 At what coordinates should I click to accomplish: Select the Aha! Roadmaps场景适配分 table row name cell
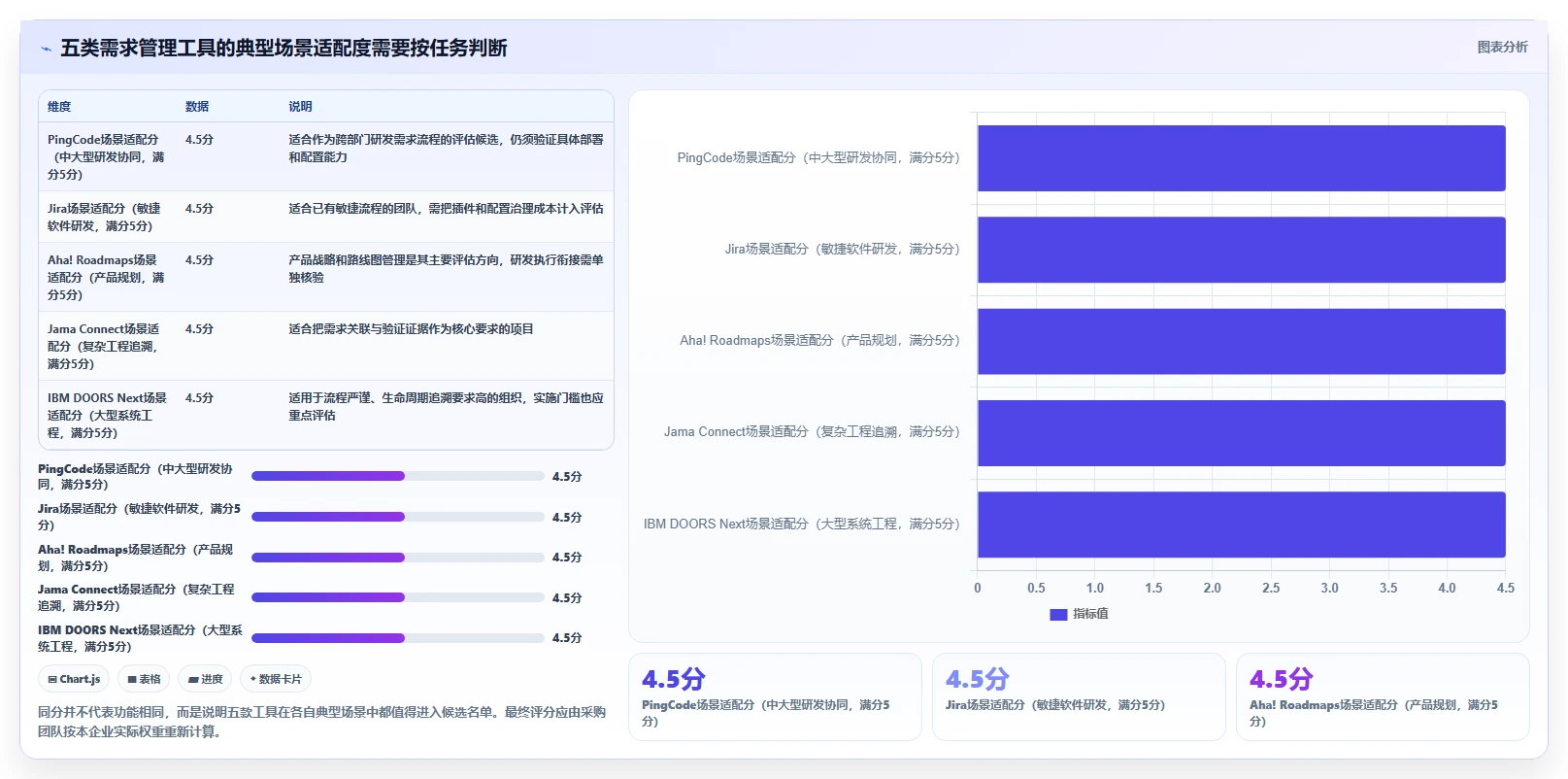(x=107, y=277)
